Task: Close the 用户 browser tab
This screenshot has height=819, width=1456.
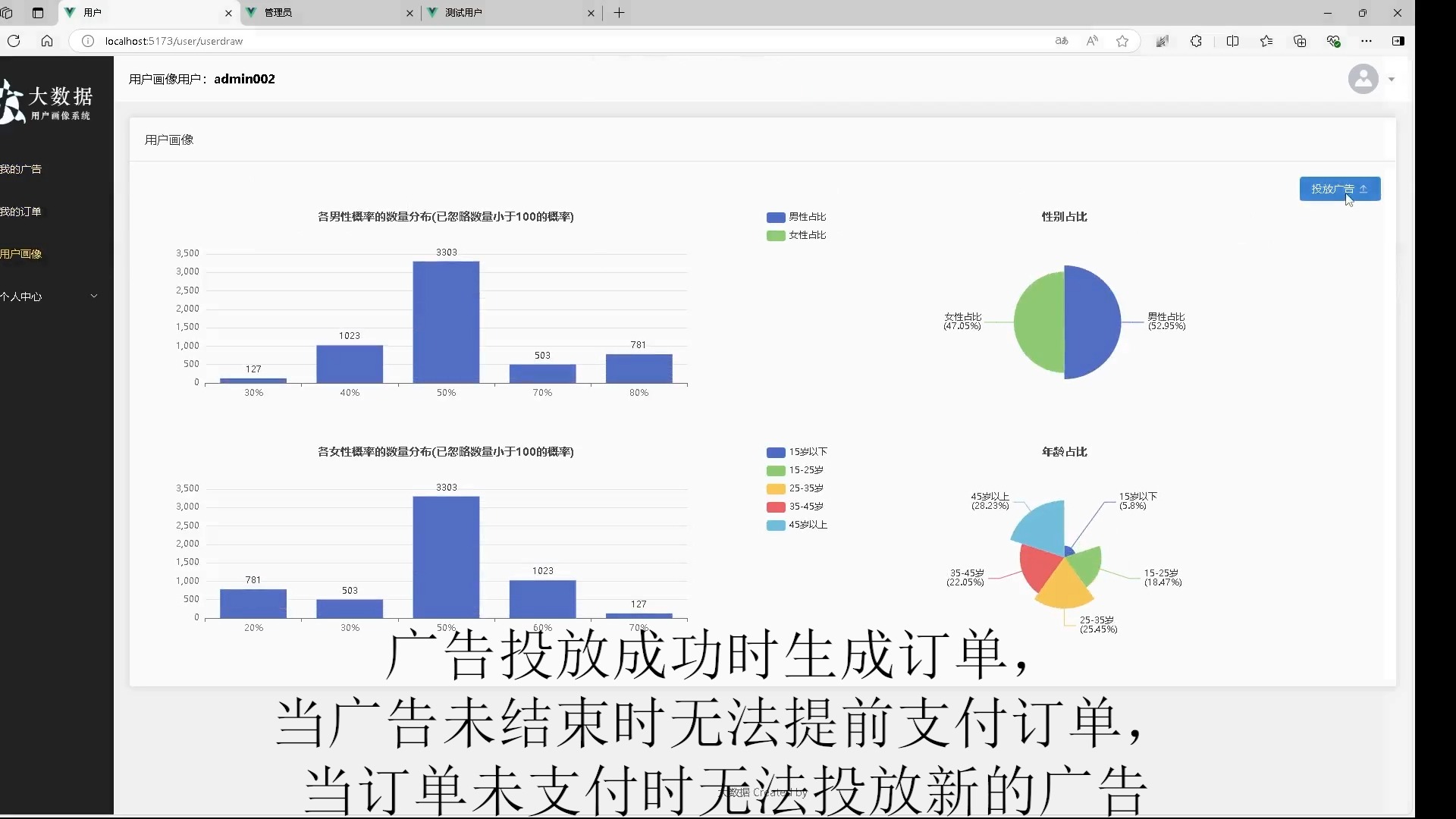Action: (x=228, y=13)
